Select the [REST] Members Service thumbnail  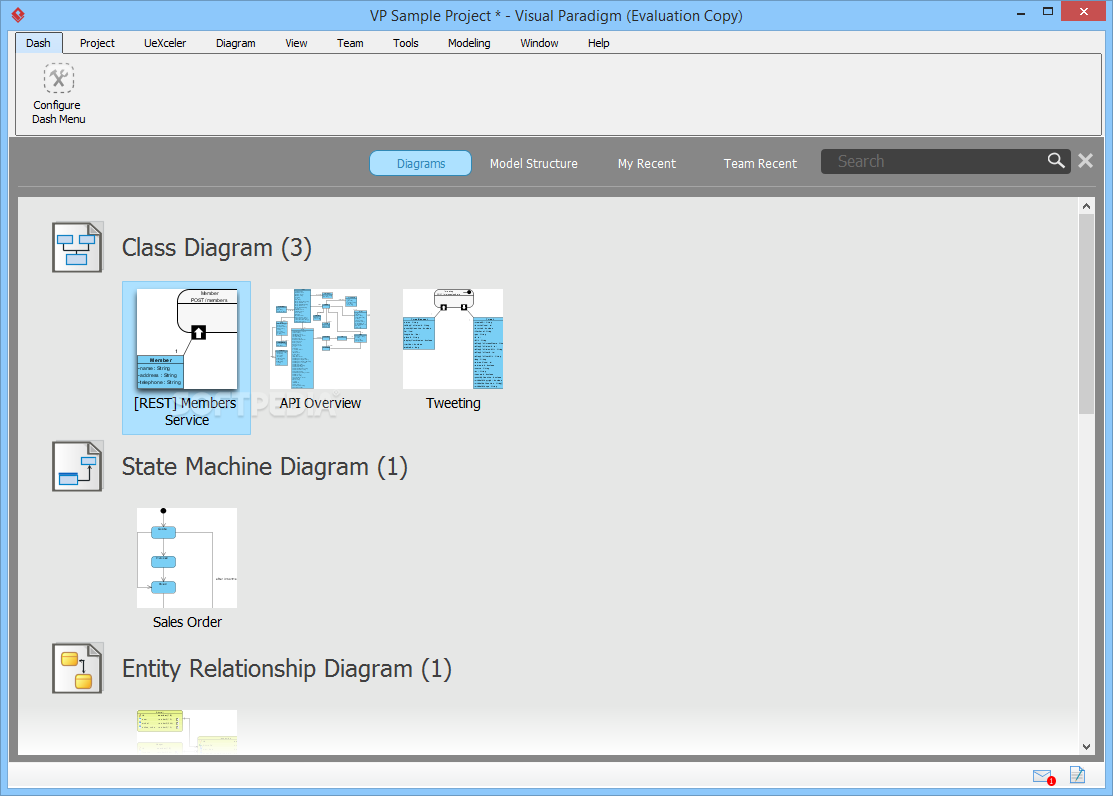187,358
